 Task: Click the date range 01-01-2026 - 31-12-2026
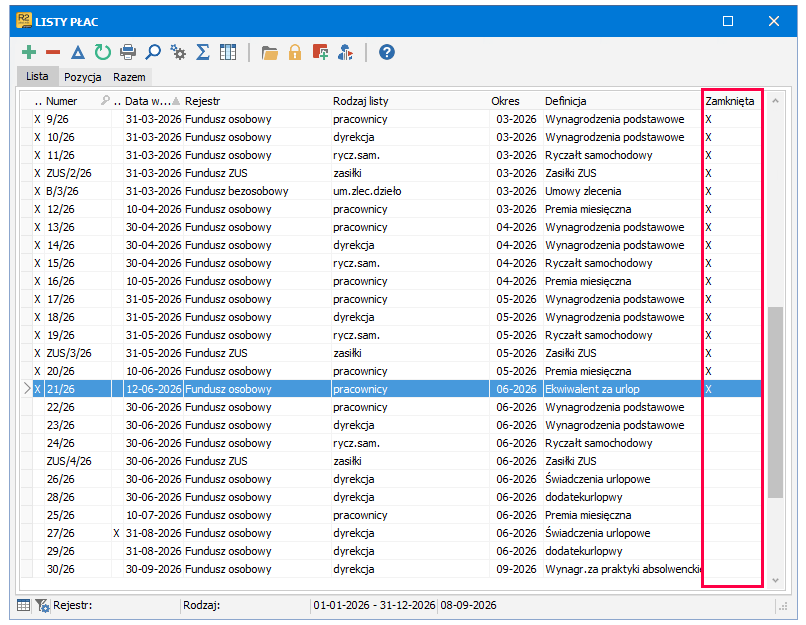pyautogui.click(x=374, y=605)
